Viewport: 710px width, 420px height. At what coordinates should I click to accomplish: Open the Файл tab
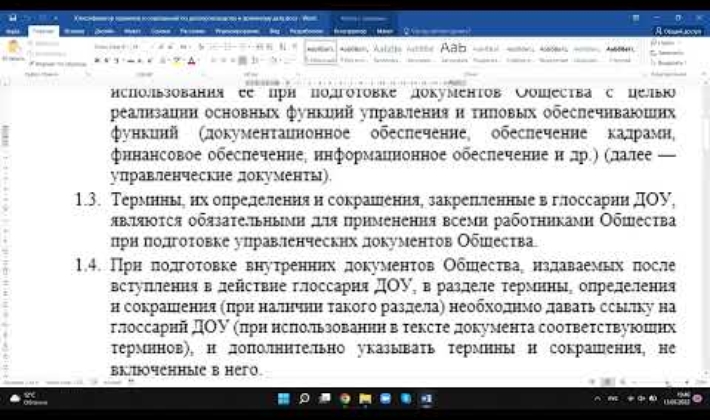[13, 31]
